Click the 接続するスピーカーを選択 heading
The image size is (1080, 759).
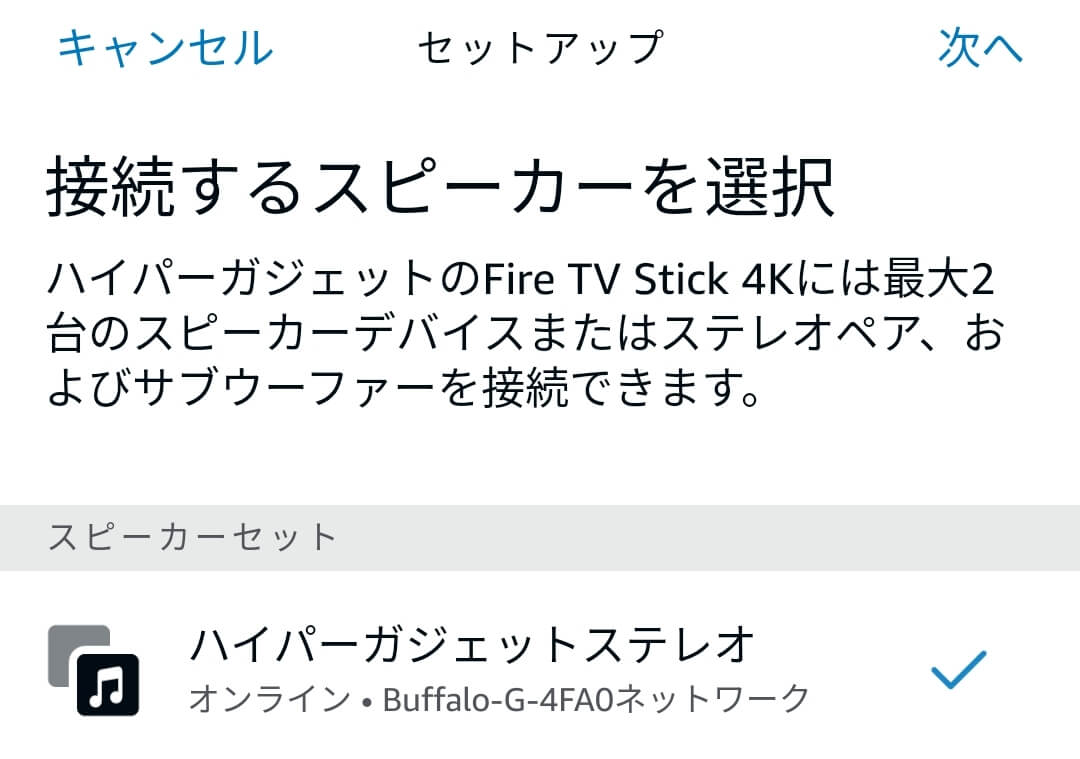[x=441, y=187]
